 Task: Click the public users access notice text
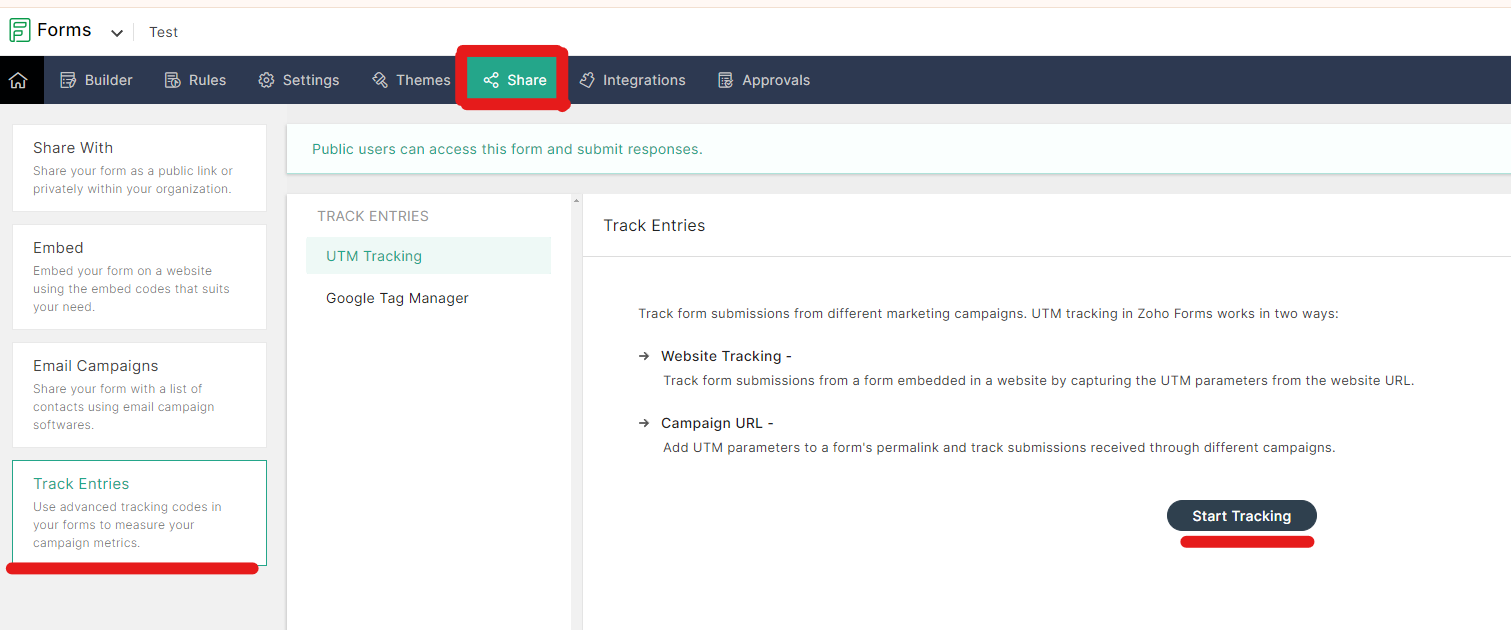(x=507, y=149)
